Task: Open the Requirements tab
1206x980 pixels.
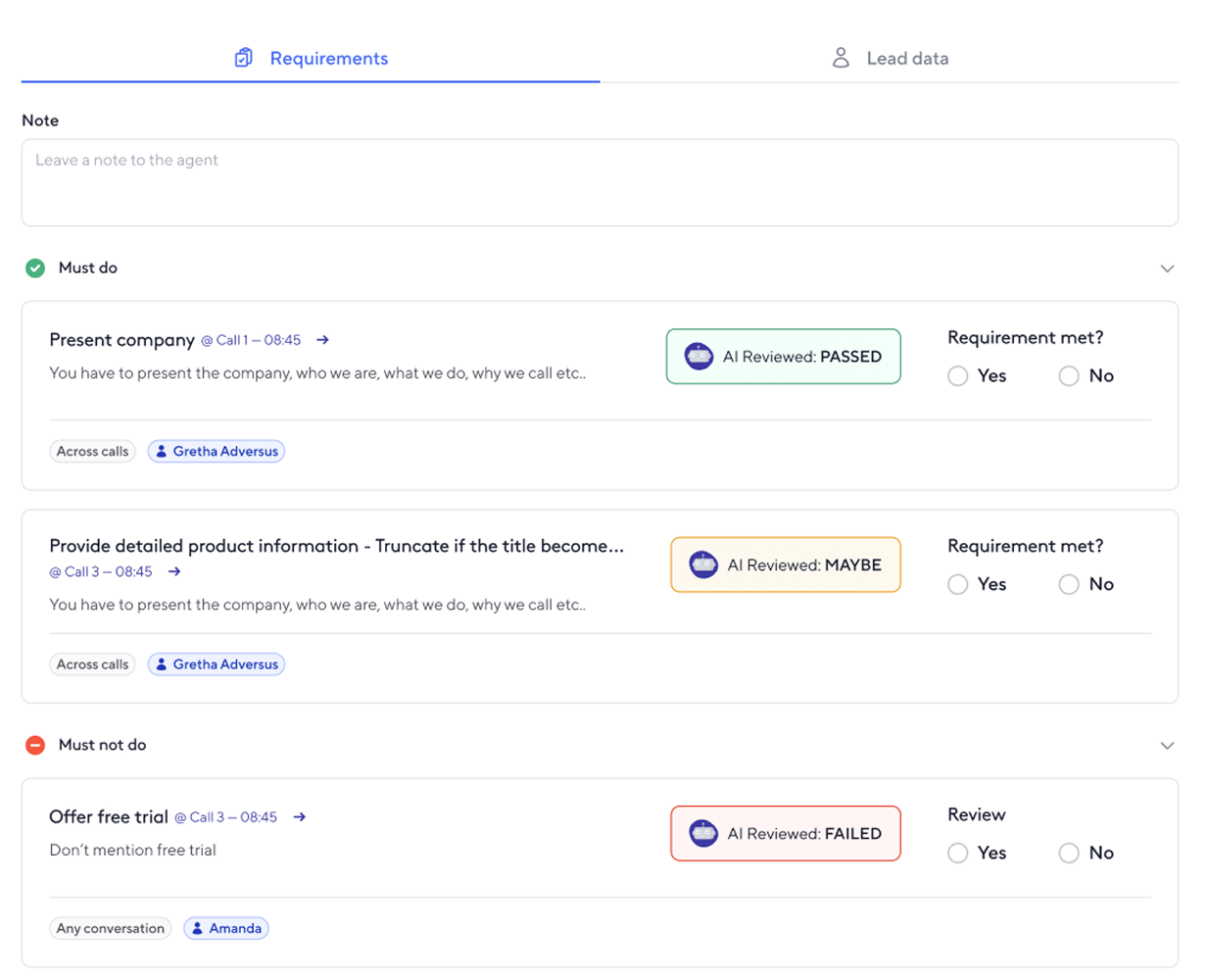Action: click(312, 59)
